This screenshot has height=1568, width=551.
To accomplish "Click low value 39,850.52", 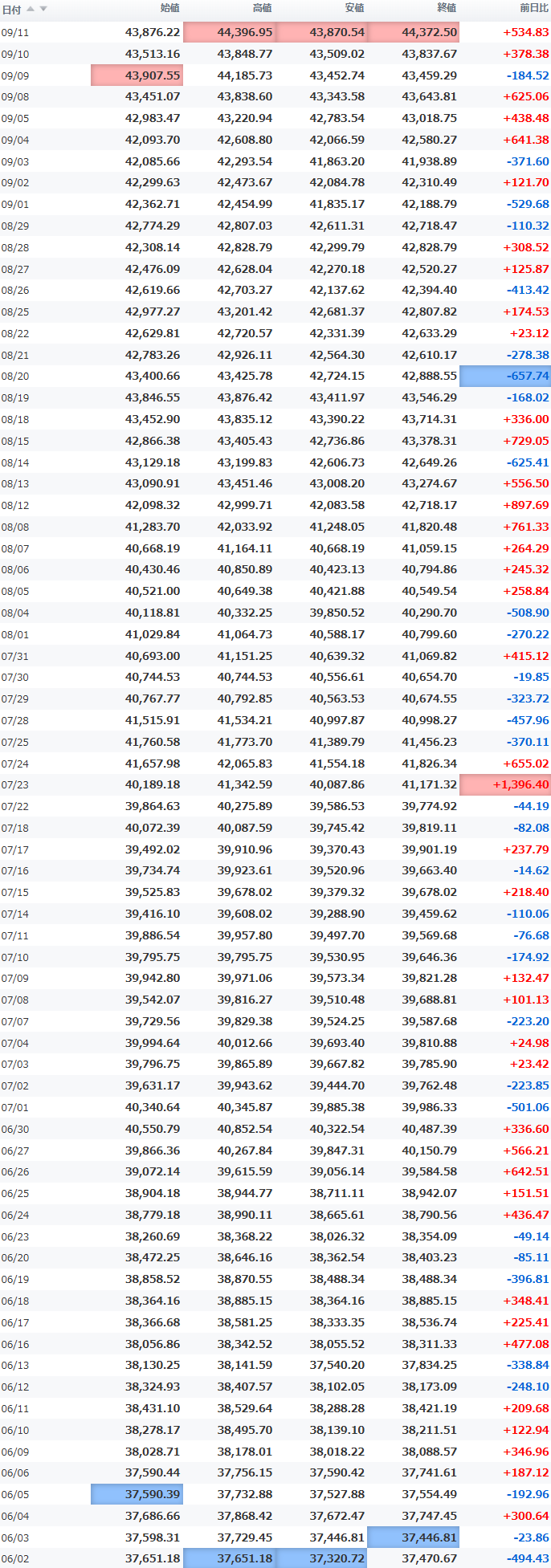I will click(x=337, y=613).
